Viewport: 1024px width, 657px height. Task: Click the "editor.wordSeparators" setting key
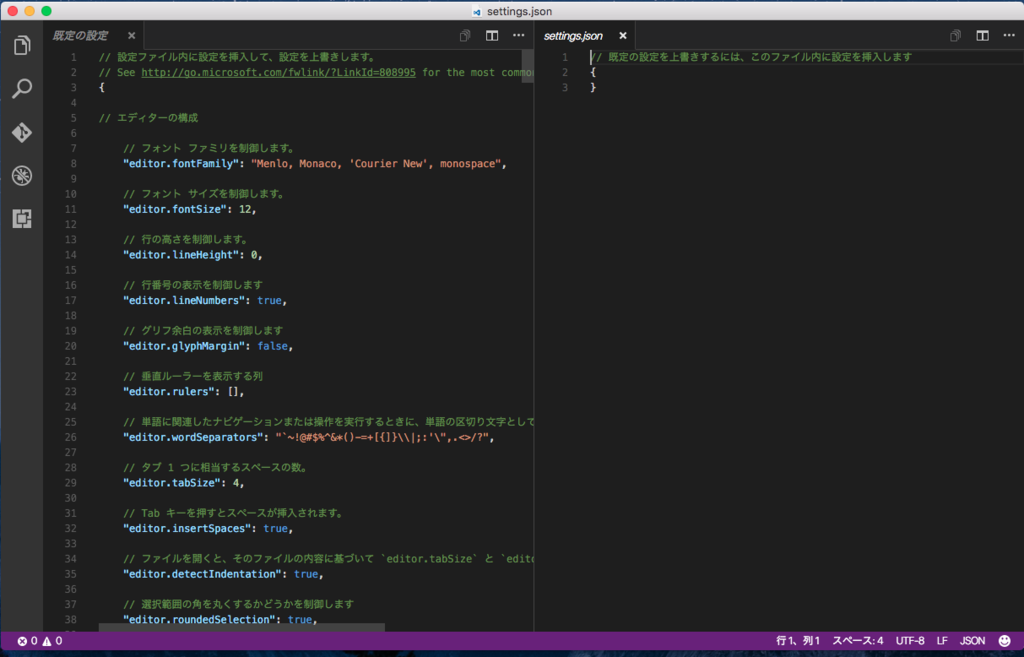pyautogui.click(x=193, y=438)
